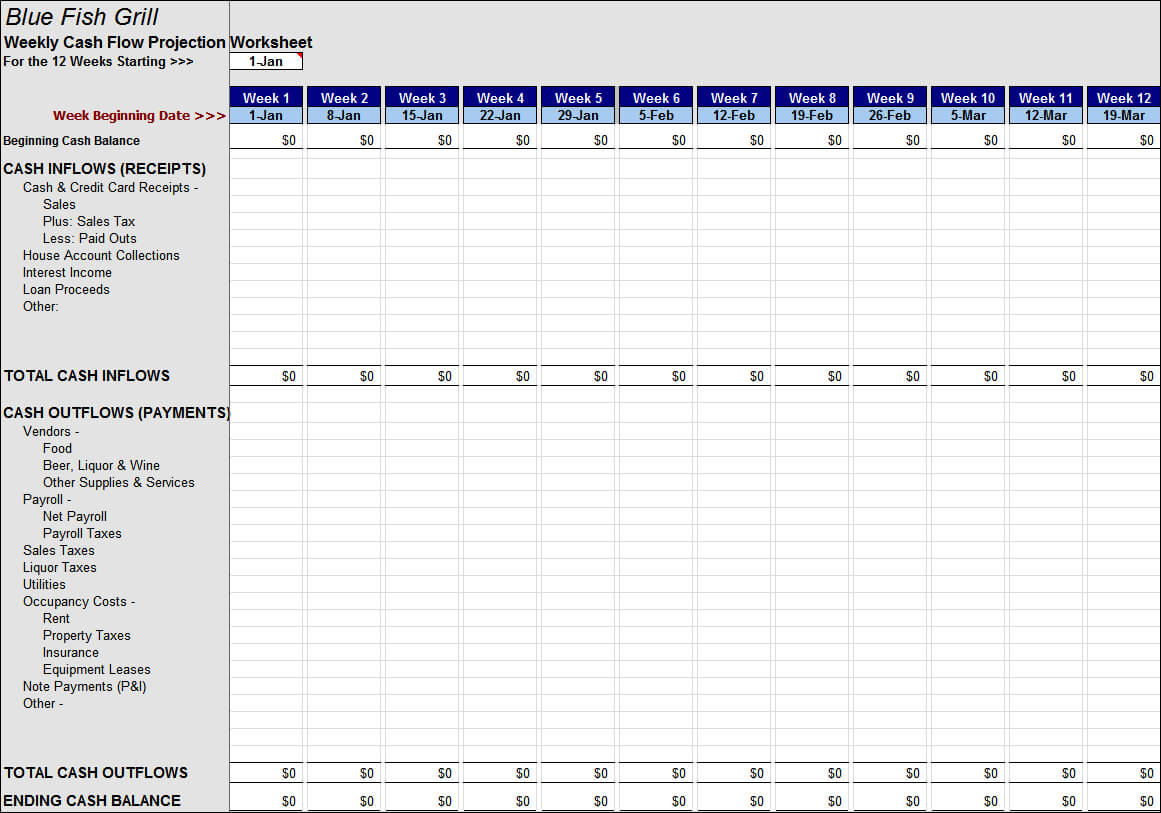The image size is (1161, 813).
Task: Click the Occupancy Costs row label
Action: click(79, 601)
